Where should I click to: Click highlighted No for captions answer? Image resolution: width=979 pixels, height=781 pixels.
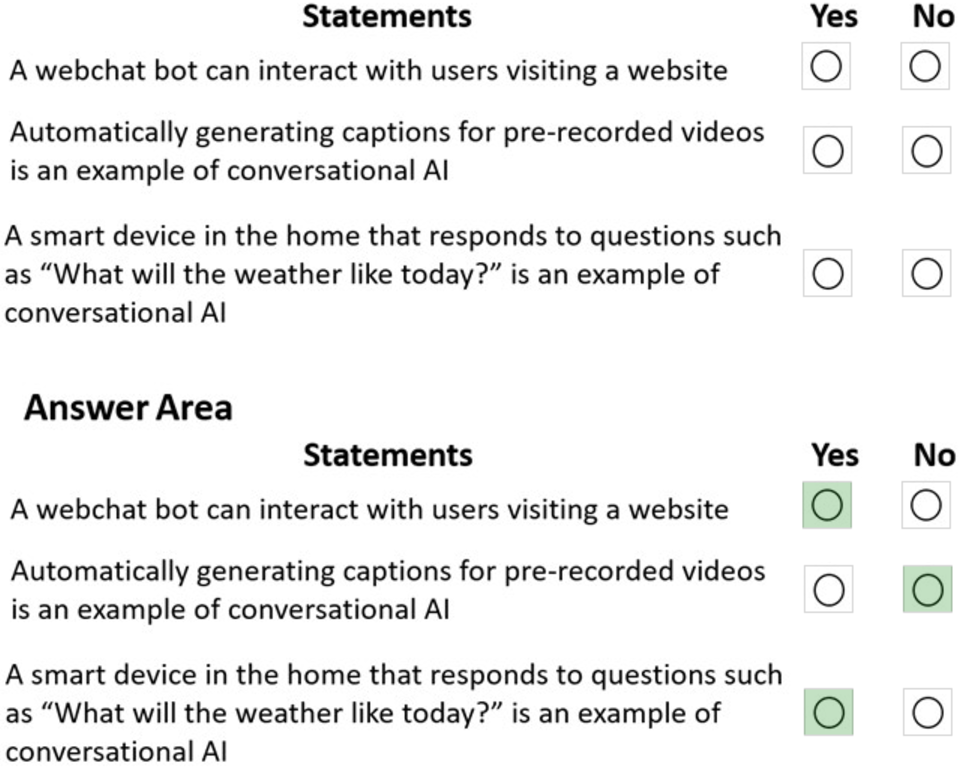point(925,590)
